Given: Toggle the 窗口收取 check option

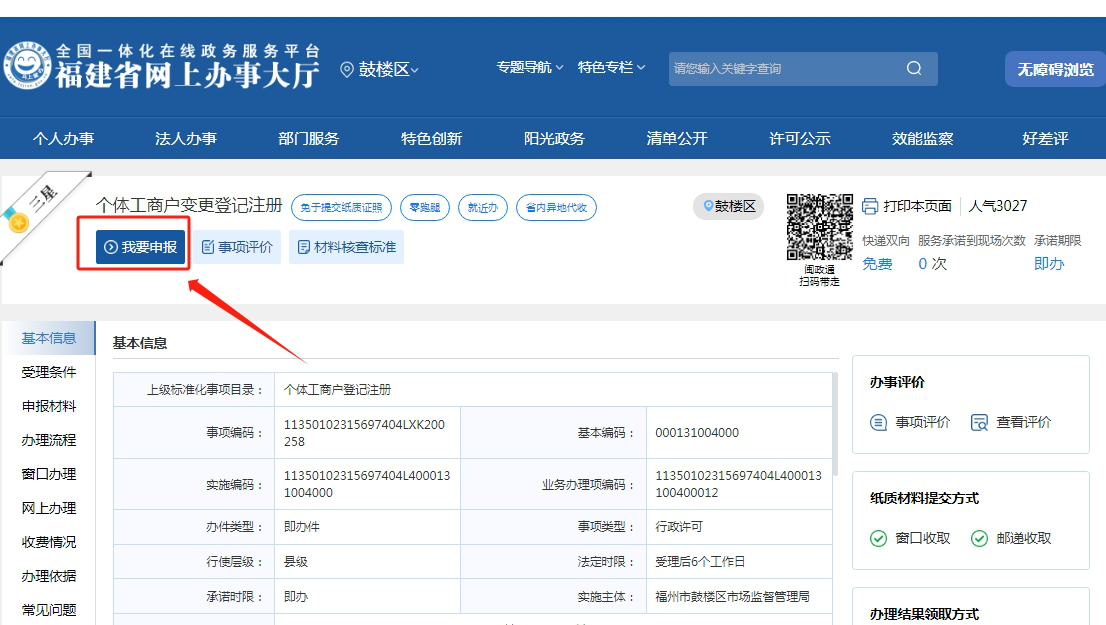Looking at the screenshot, I should [878, 538].
